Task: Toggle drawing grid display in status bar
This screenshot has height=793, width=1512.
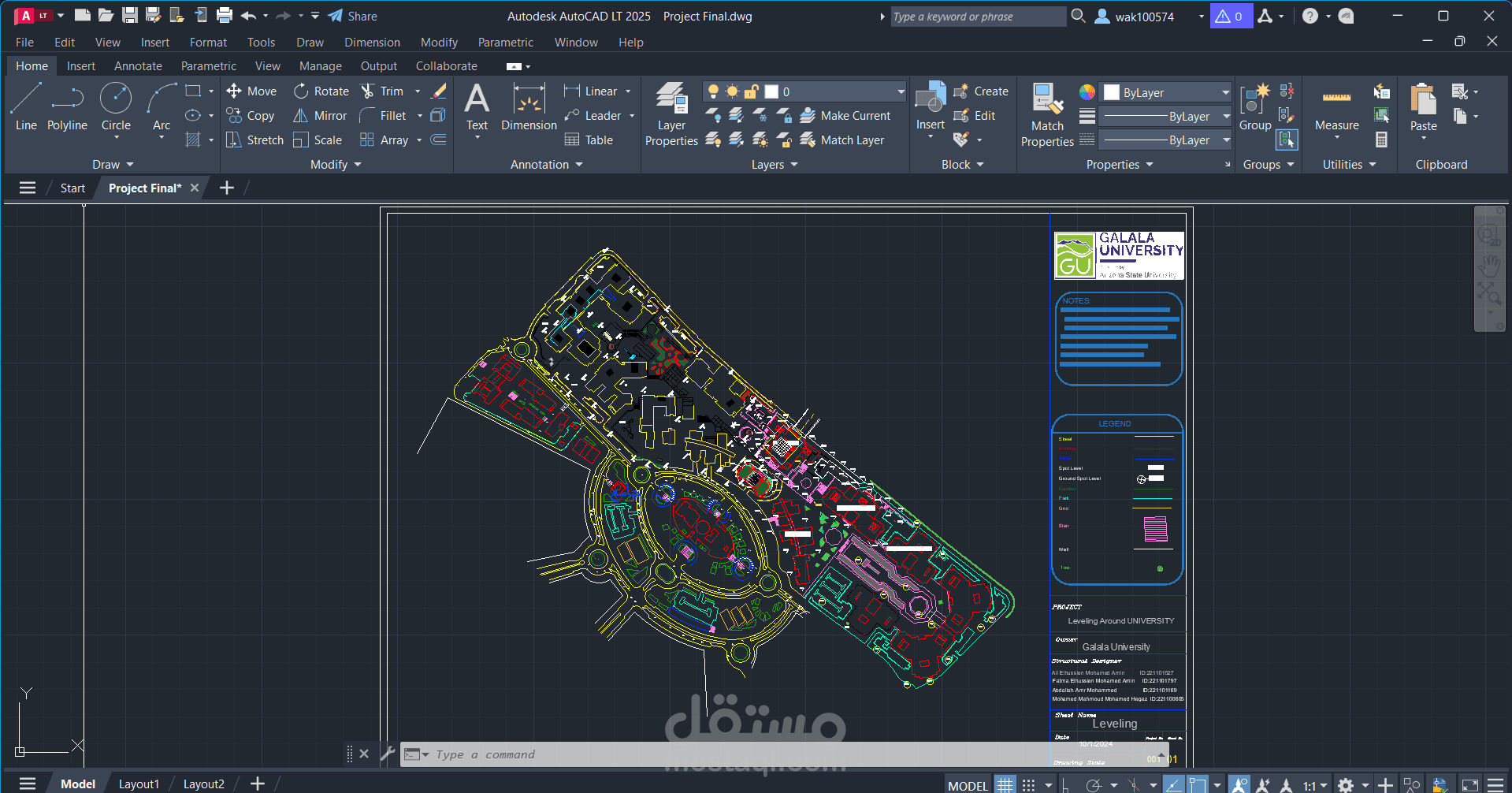Action: (x=1004, y=784)
